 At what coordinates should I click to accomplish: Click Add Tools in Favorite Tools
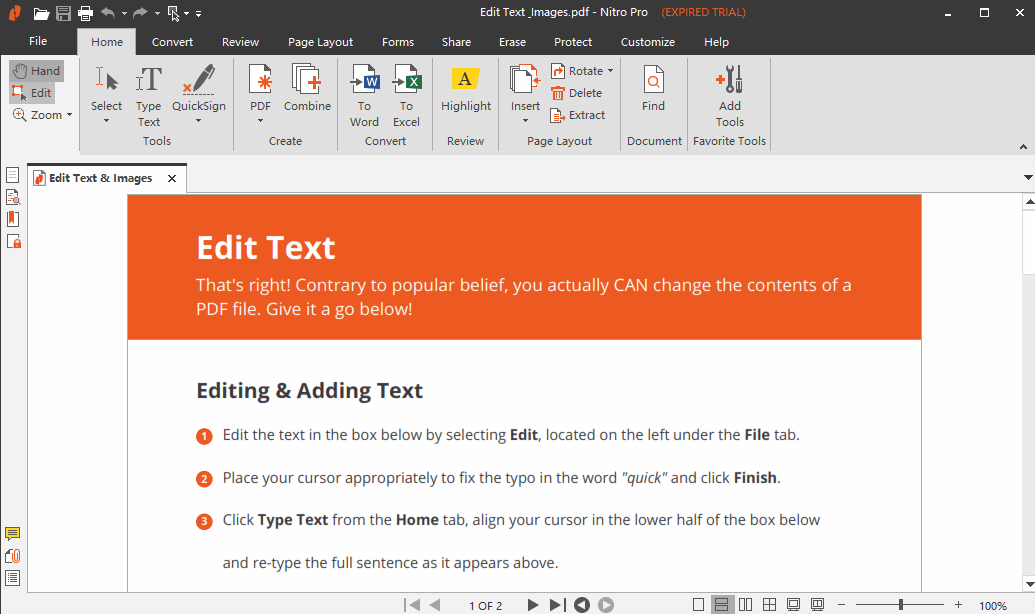click(730, 95)
